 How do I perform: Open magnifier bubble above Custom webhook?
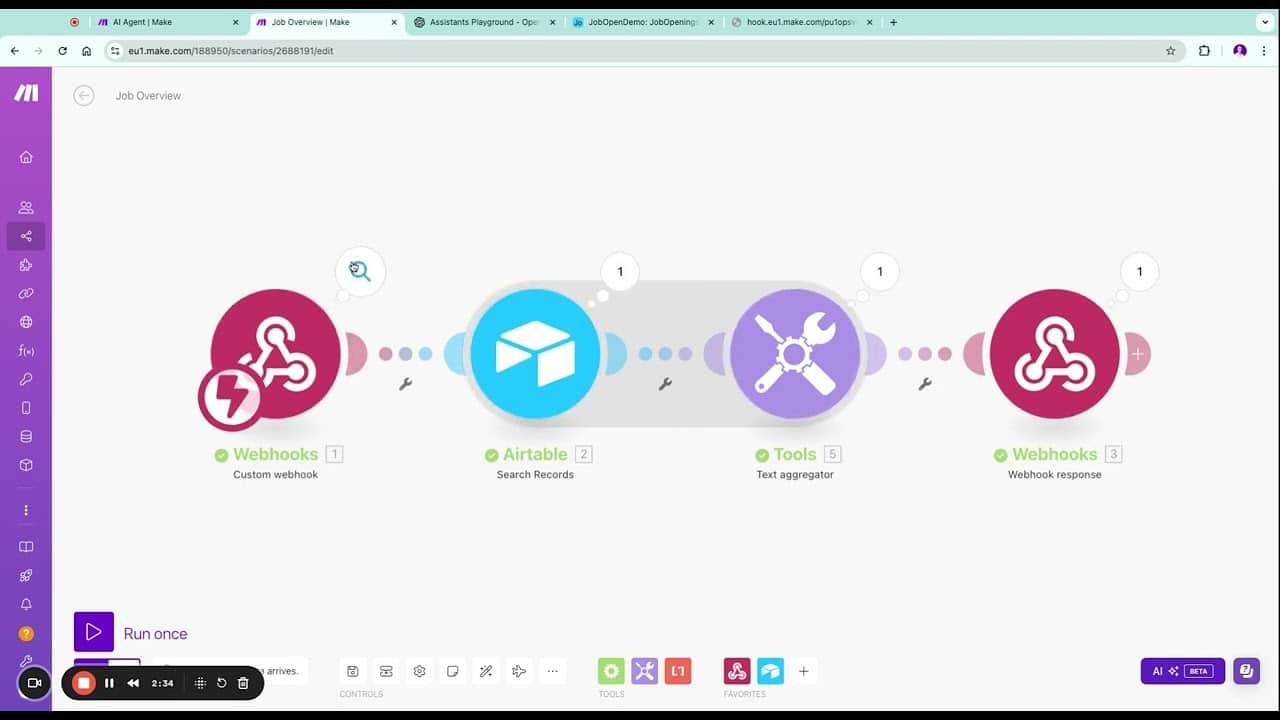tap(360, 271)
